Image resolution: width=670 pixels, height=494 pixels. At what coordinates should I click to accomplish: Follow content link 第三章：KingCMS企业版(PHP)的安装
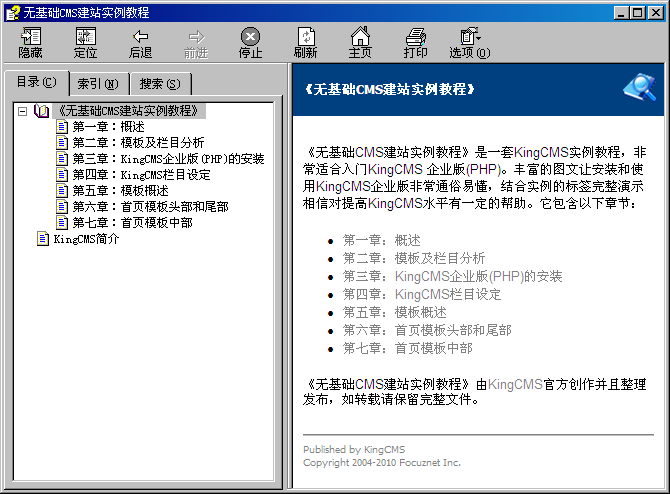pos(453,276)
